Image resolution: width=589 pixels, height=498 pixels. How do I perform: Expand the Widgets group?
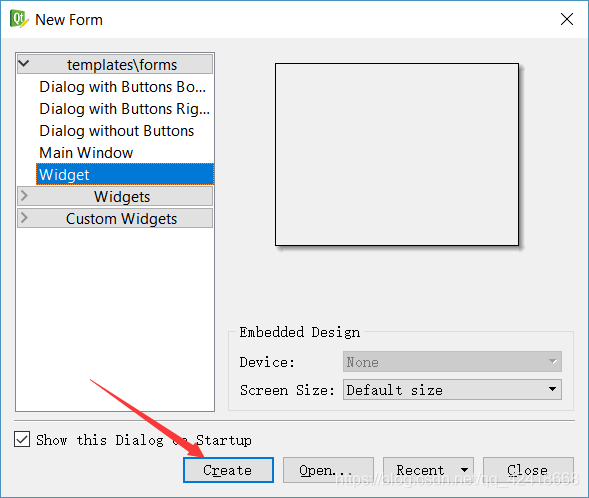[x=24, y=196]
